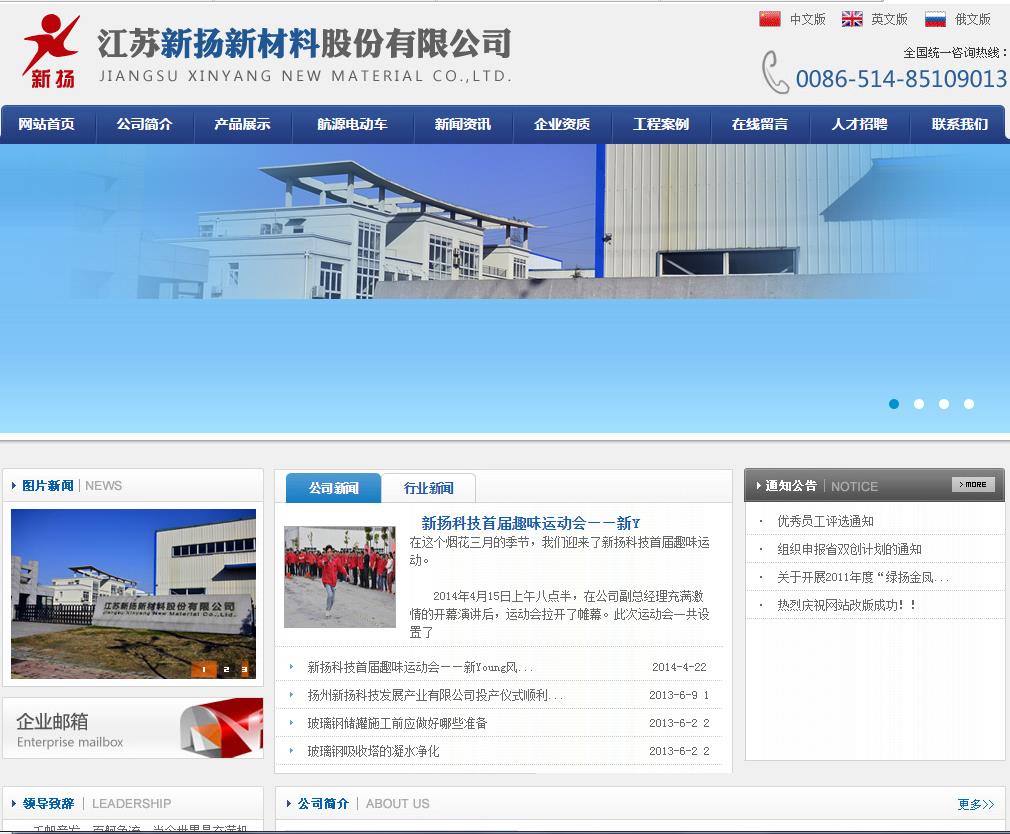Click the 公司简介 ABOUT US header arrow
Viewport: 1010px width, 834px height.
click(x=289, y=804)
